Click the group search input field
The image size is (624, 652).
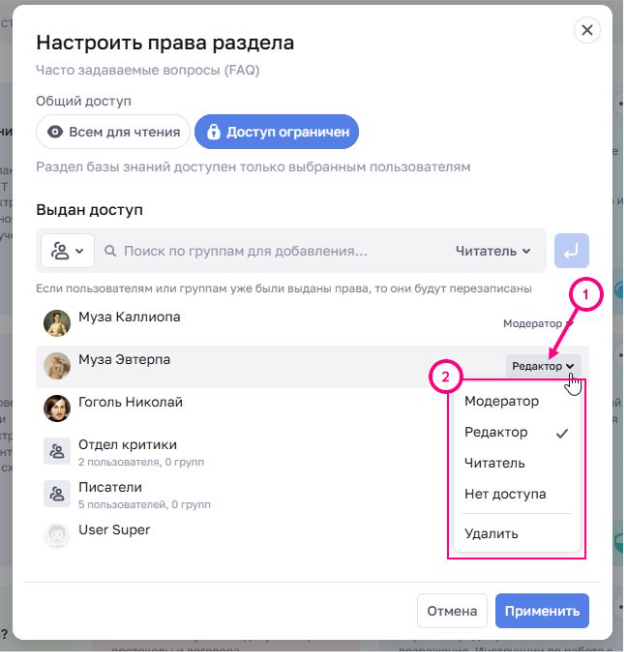point(280,251)
